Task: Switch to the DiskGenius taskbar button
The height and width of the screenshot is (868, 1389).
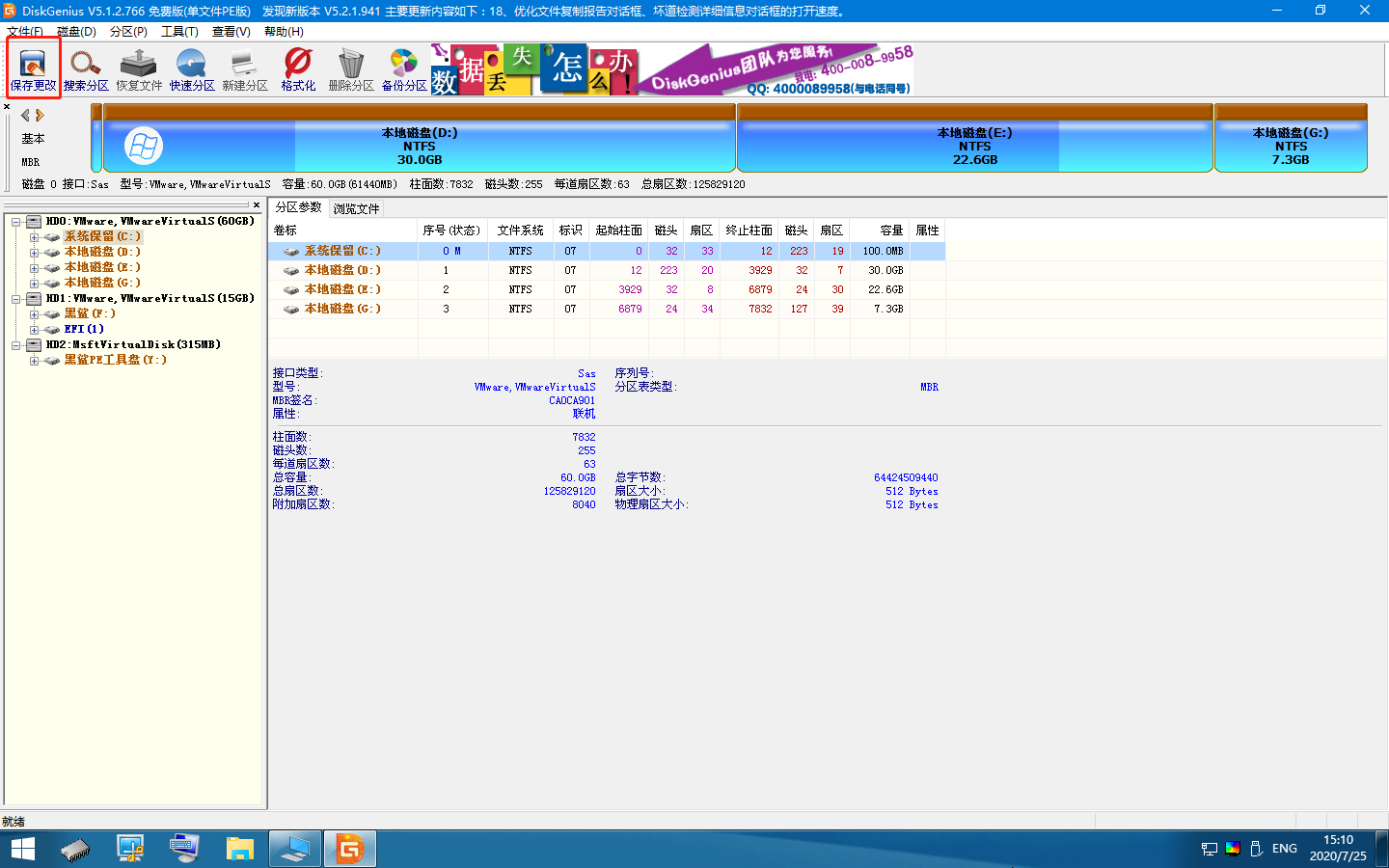Action: [349, 849]
